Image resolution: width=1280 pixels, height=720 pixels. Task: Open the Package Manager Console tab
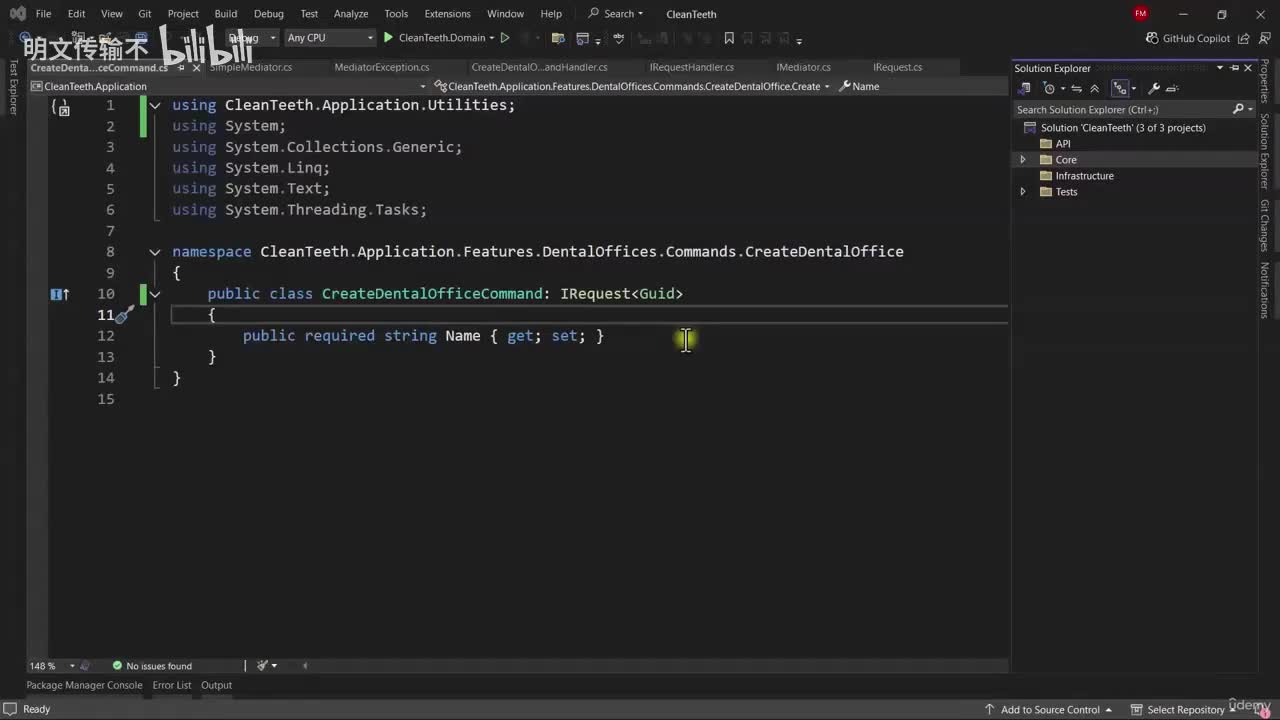pyautogui.click(x=84, y=685)
